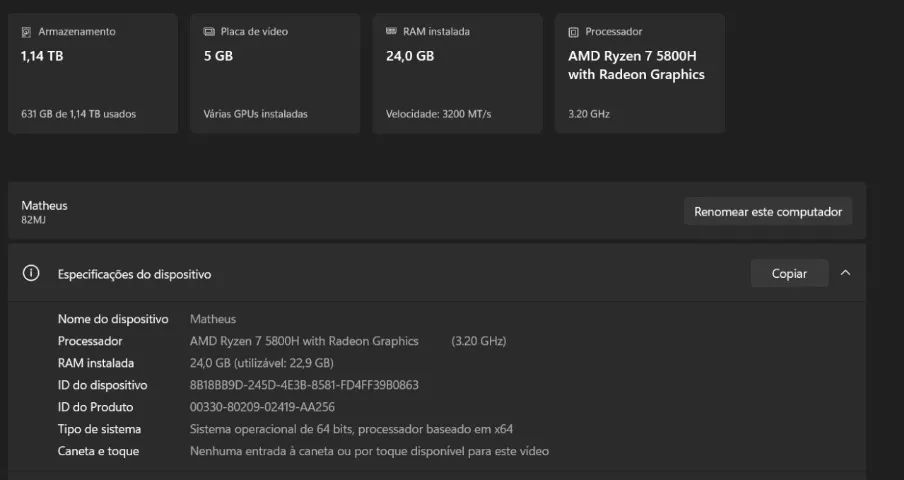
Task: Click the Processador CPU icon
Action: tap(573, 32)
